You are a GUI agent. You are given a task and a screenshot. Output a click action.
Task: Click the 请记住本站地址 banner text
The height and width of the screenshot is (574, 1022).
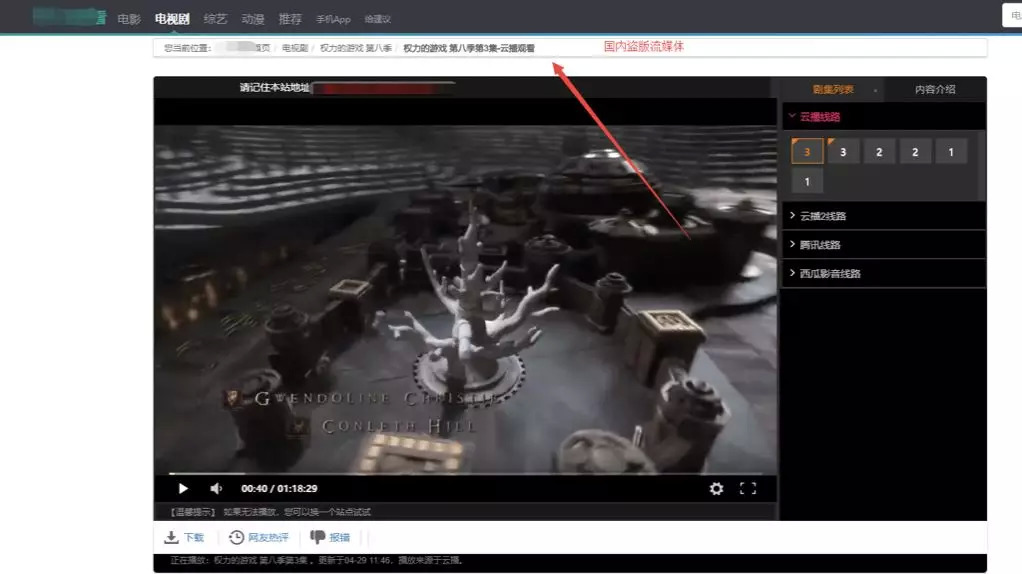pos(274,87)
